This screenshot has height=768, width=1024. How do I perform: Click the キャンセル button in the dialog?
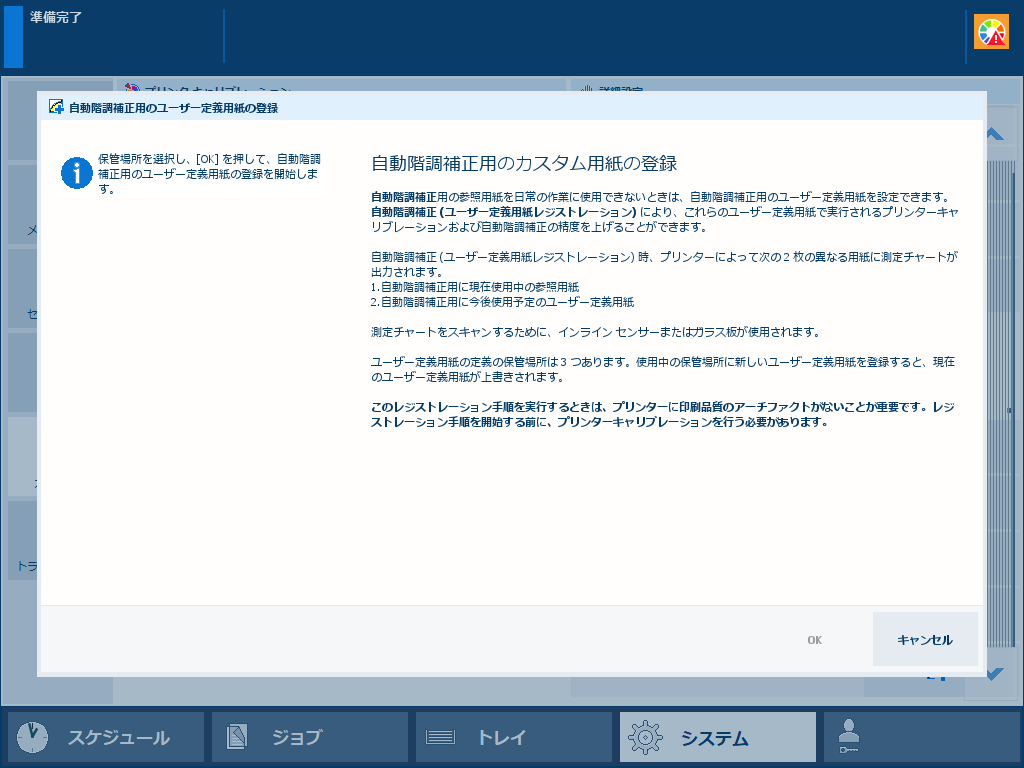[x=925, y=639]
